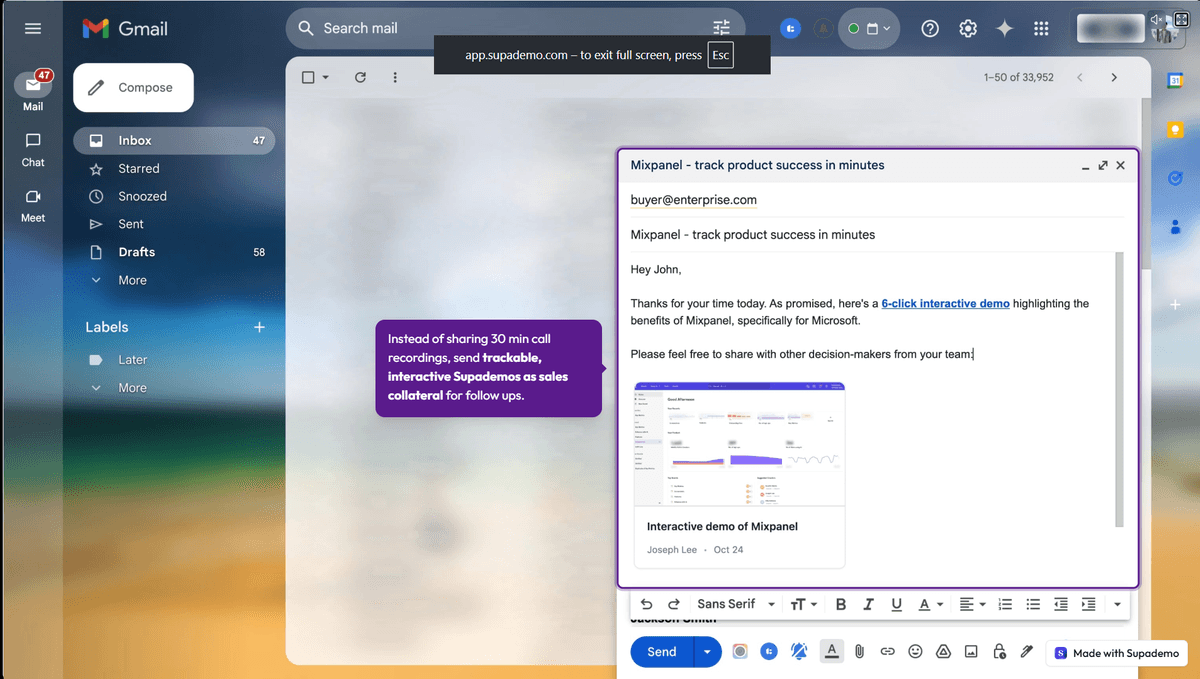Image resolution: width=1200 pixels, height=679 pixels.
Task: Open the text size dropdown
Action: pos(803,604)
